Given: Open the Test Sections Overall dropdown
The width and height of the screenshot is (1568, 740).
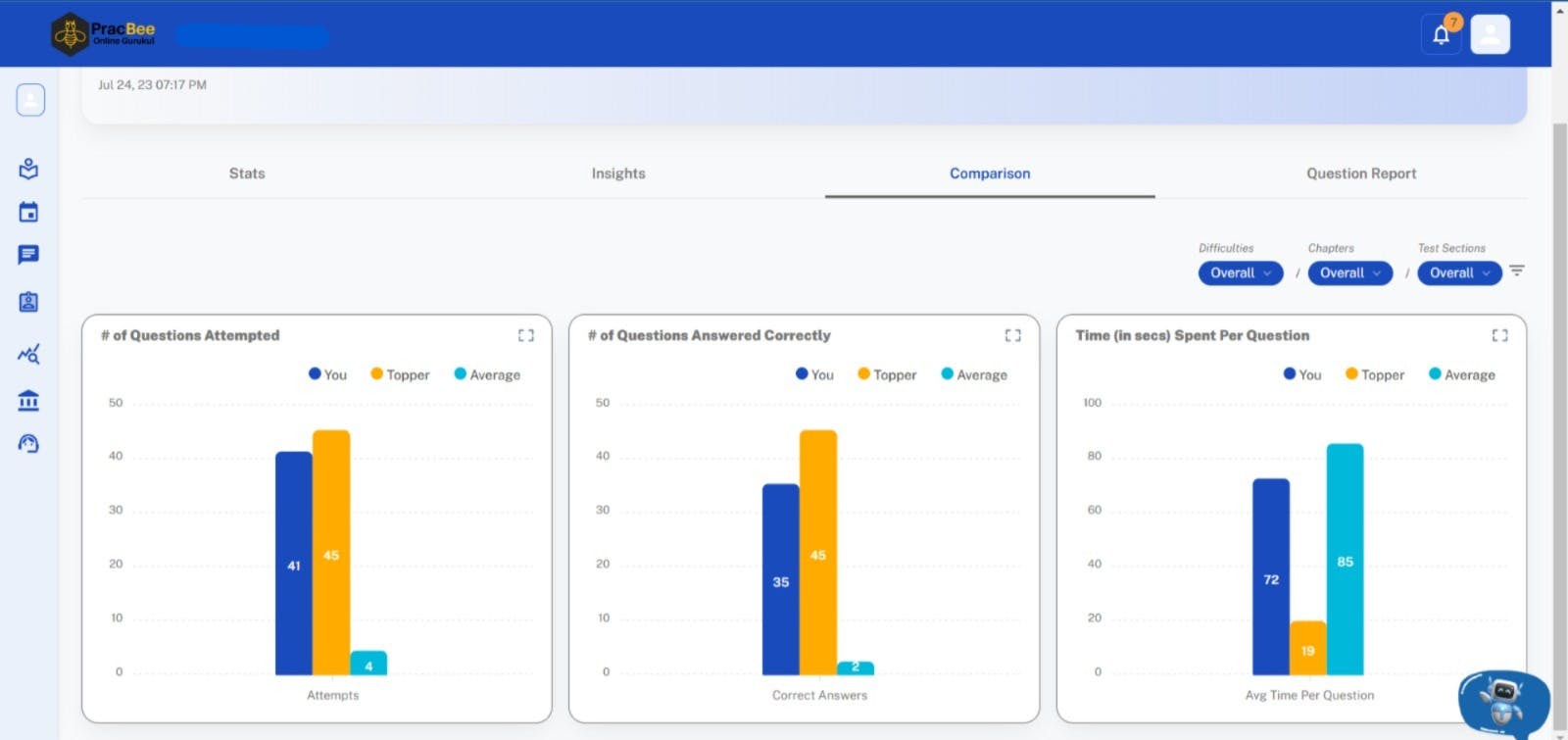Looking at the screenshot, I should 1460,273.
